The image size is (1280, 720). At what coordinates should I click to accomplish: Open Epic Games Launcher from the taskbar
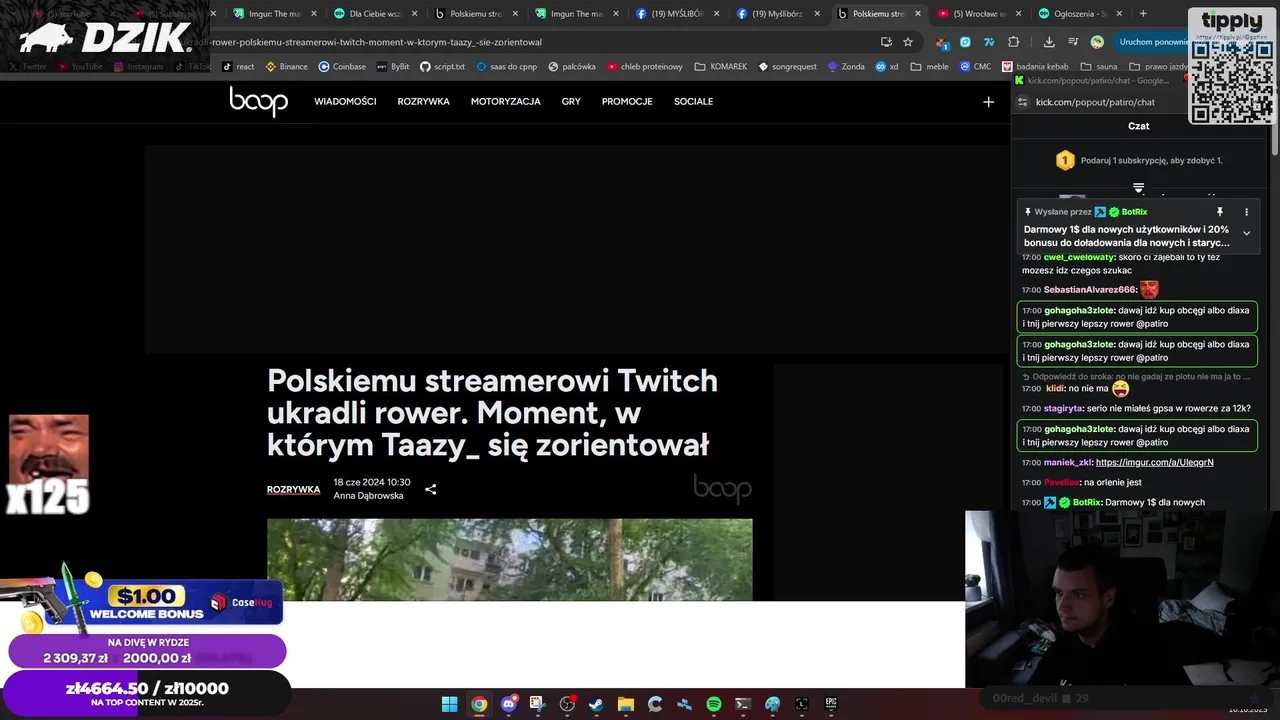831,704
